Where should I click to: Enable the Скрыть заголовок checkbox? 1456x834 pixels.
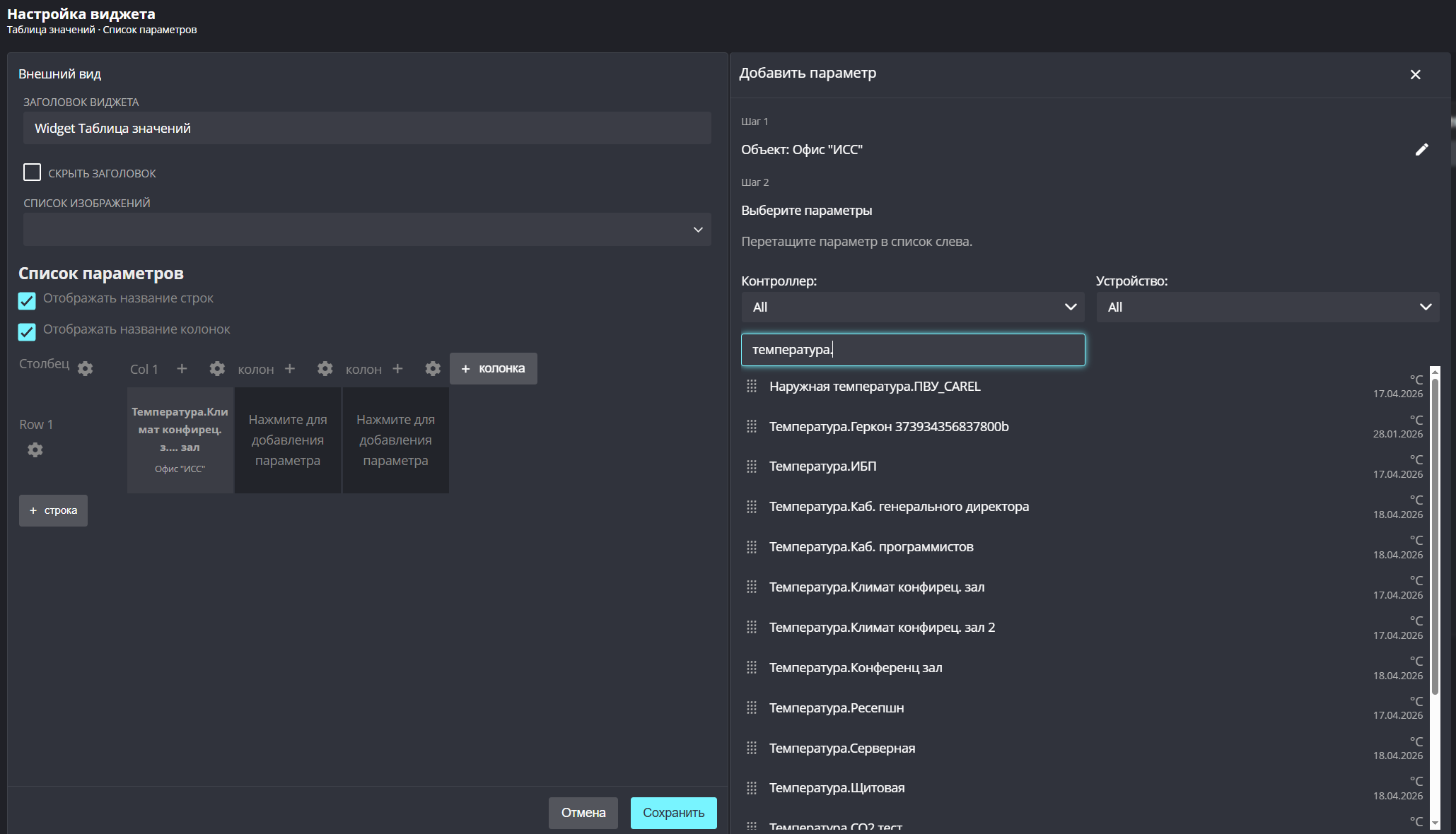[32, 172]
